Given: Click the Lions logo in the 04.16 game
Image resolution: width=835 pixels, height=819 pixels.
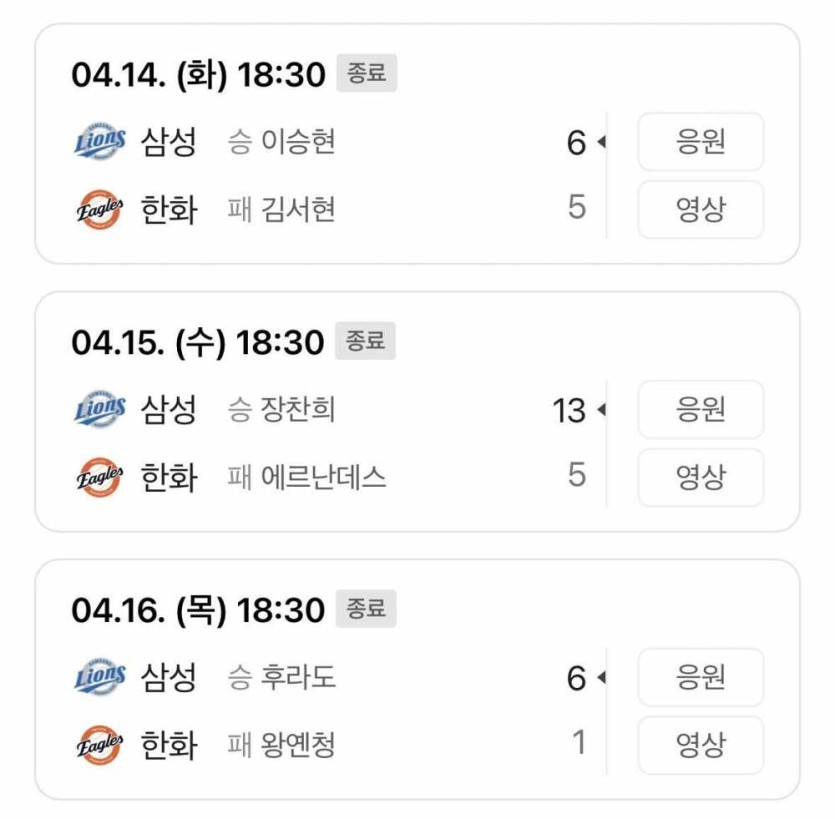Looking at the screenshot, I should pyautogui.click(x=100, y=678).
